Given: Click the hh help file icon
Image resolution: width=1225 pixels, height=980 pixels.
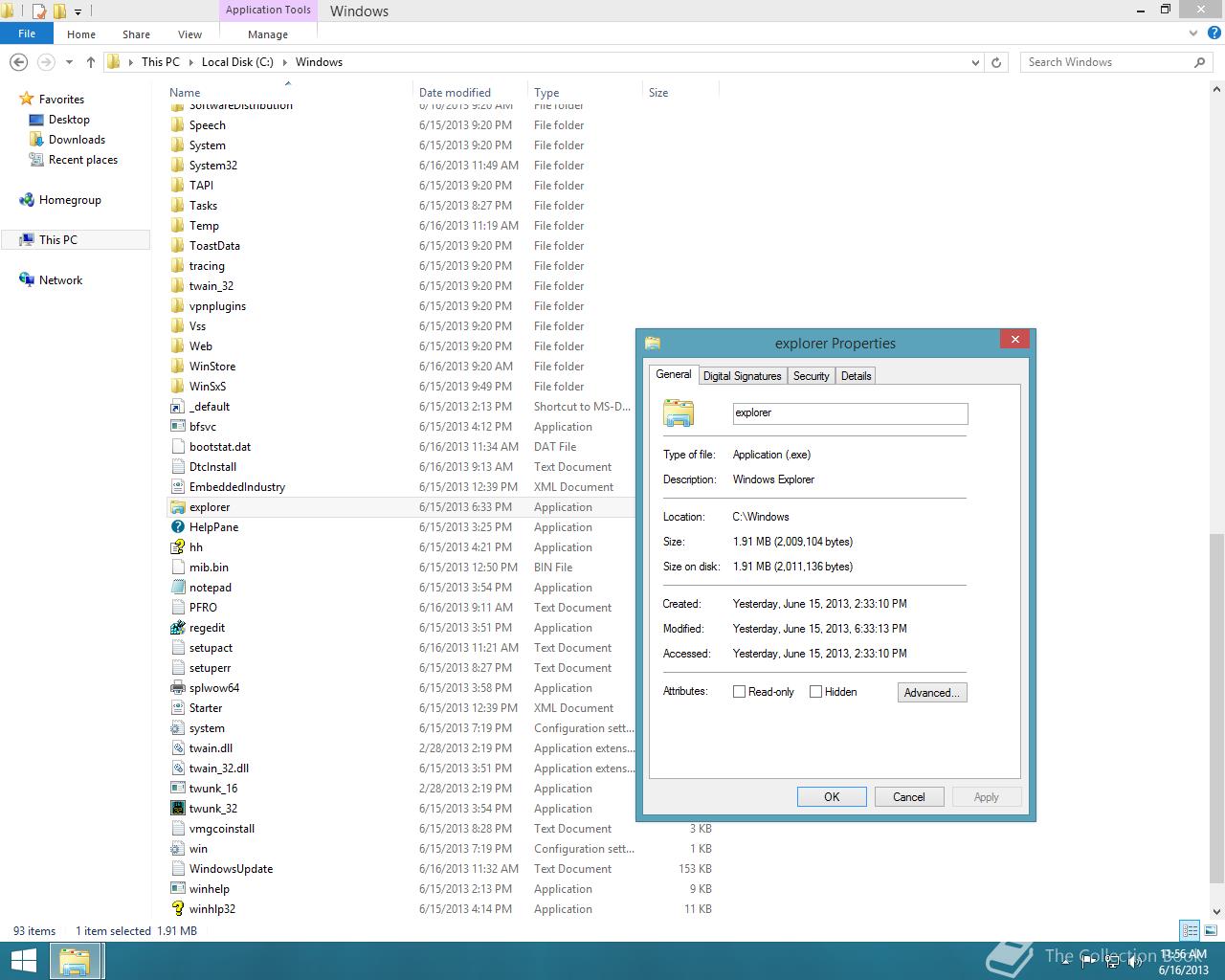Looking at the screenshot, I should pyautogui.click(x=177, y=547).
